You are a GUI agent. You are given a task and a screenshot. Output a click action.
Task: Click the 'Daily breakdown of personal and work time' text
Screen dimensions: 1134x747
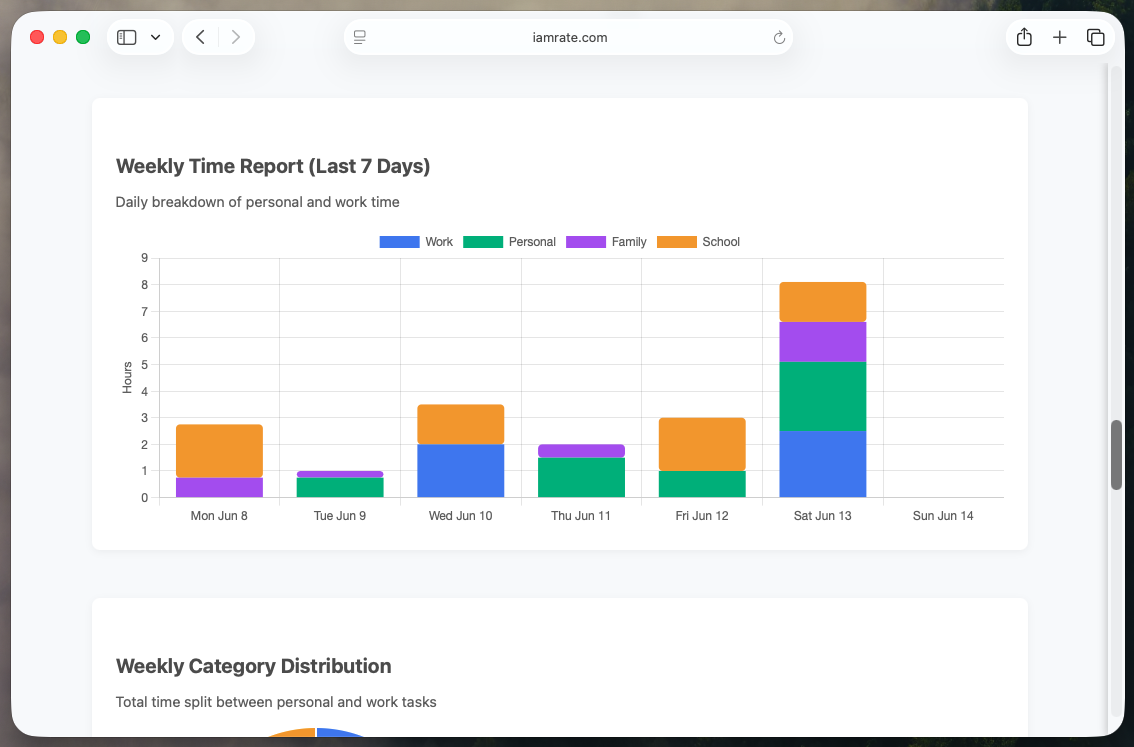[x=257, y=202]
